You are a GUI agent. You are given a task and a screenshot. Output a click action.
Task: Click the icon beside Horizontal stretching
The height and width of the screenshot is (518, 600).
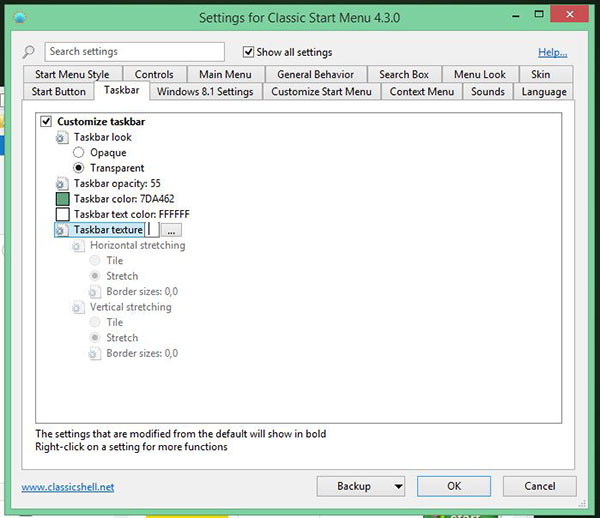click(x=78, y=245)
